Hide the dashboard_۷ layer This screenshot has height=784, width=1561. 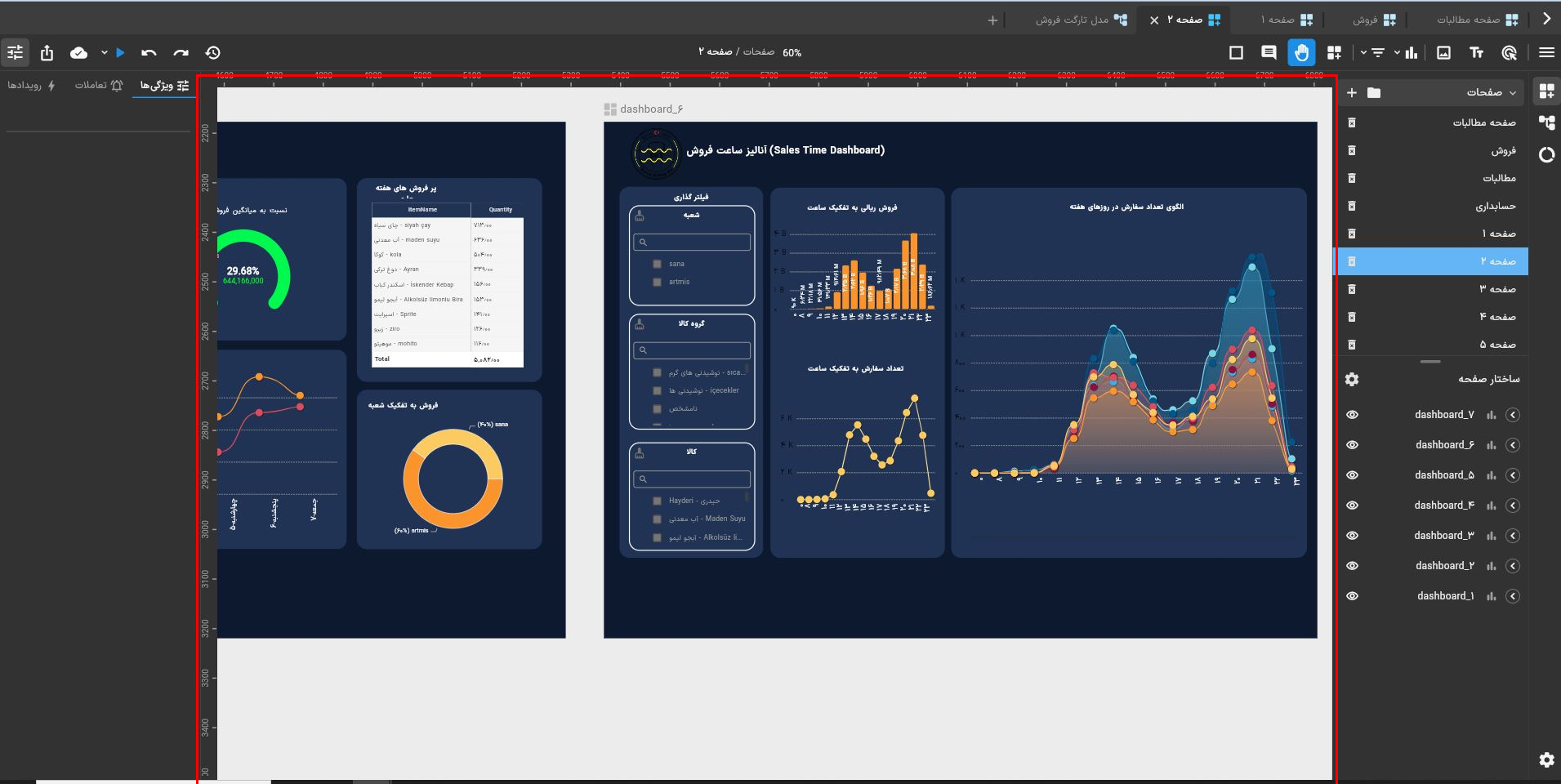click(1352, 415)
